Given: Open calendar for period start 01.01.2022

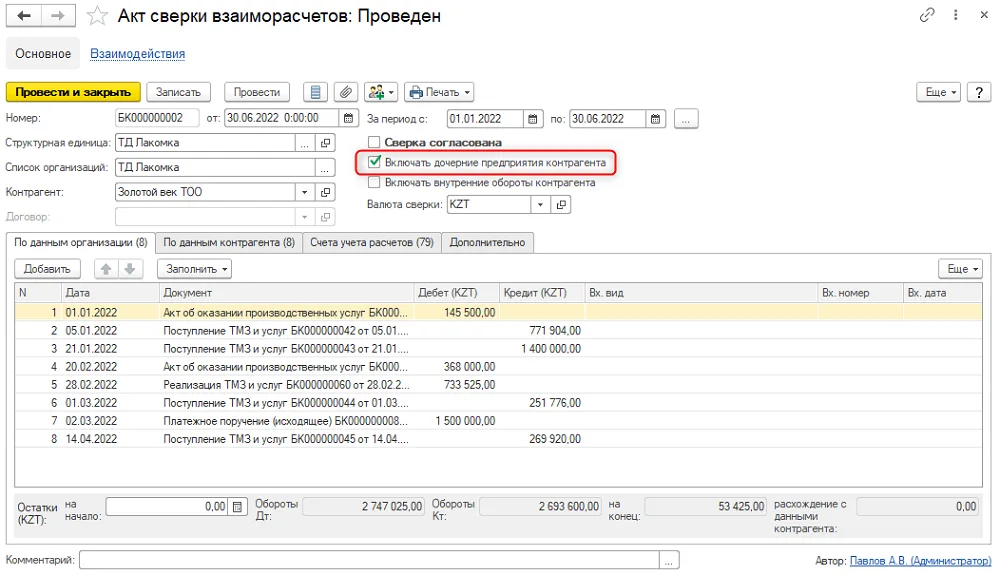Looking at the screenshot, I should click(533, 119).
